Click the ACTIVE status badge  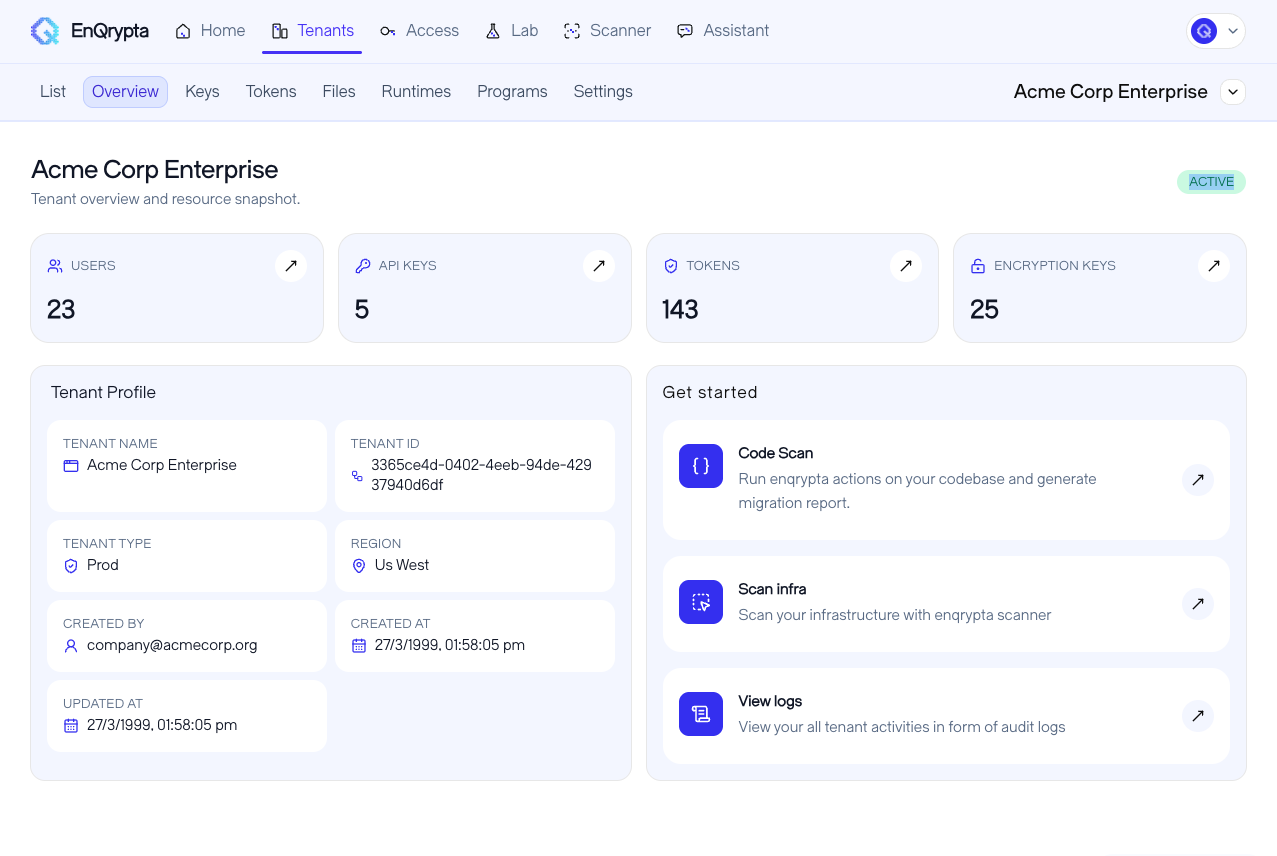point(1211,182)
